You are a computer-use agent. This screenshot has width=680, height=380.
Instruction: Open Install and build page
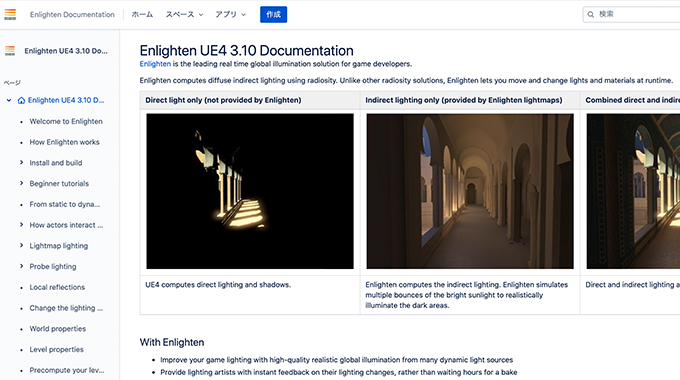coord(56,163)
